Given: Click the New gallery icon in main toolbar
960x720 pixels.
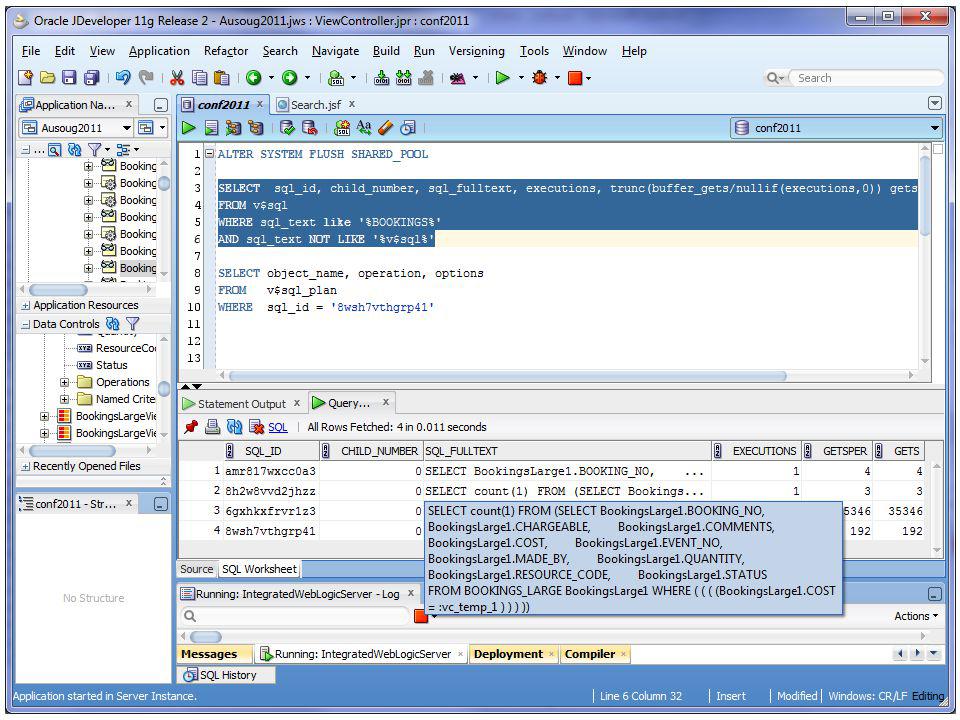Looking at the screenshot, I should tap(25, 78).
